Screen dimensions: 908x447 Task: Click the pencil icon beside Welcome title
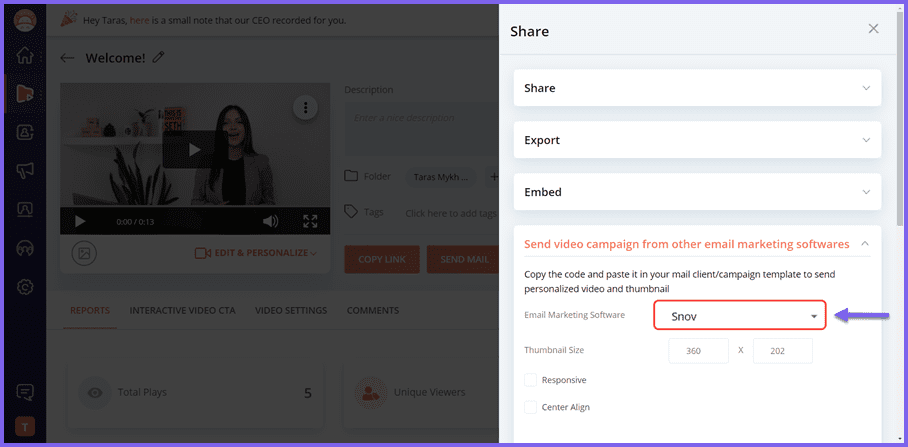tap(158, 58)
